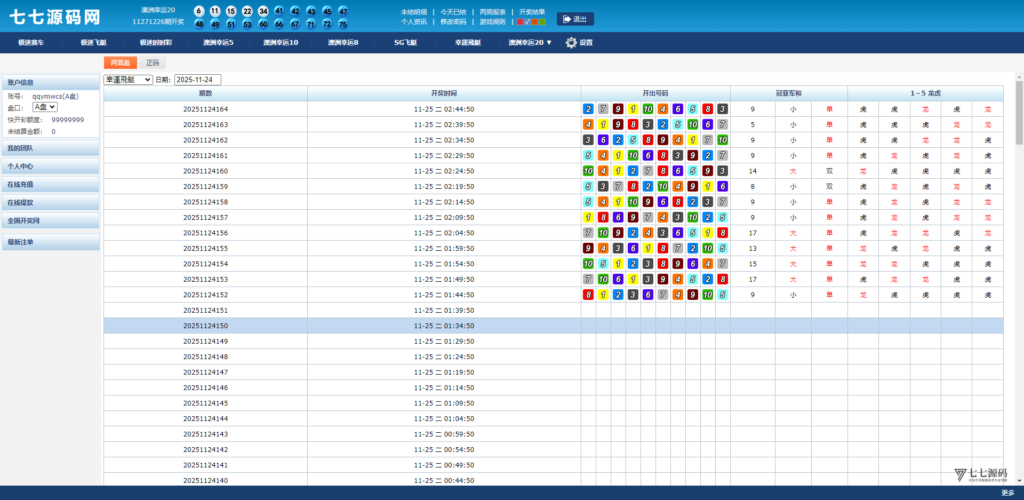Image resolution: width=1024 pixels, height=500 pixels.
Task: Click the 日期 date input field
Action: pyautogui.click(x=197, y=79)
